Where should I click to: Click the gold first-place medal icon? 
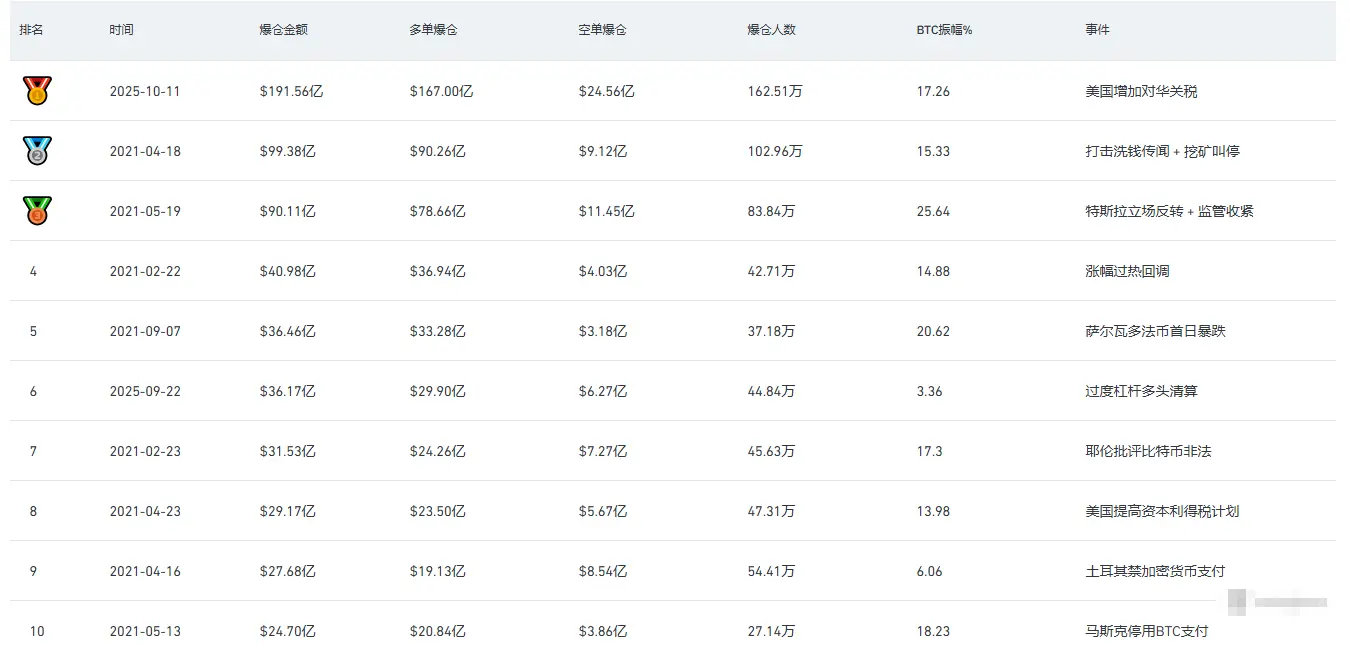37,91
